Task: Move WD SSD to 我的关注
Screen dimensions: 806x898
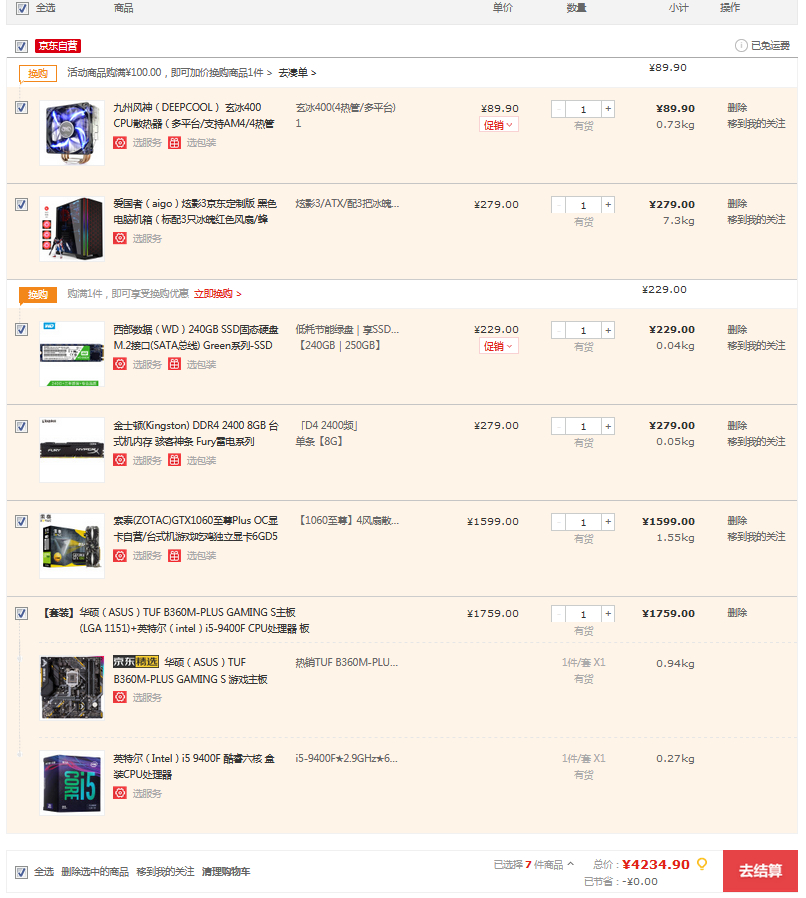Action: [x=756, y=345]
